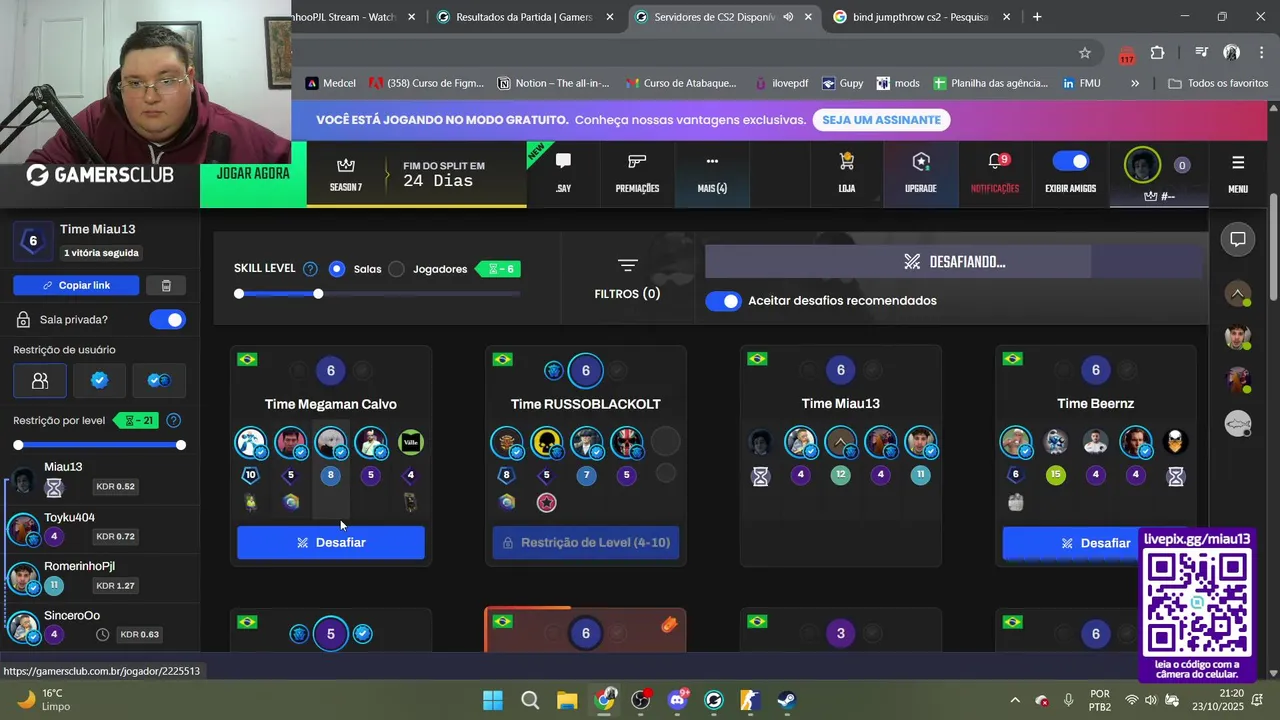Switch to bind jumpthrow cs2 tab

click(920, 17)
